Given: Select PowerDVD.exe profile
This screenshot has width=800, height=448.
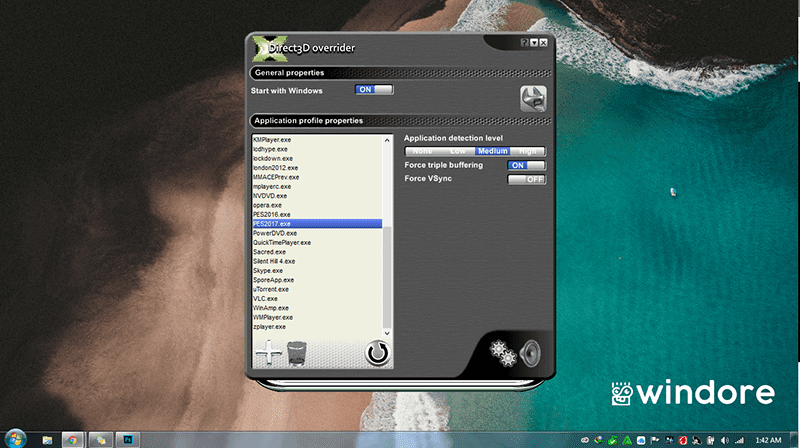Looking at the screenshot, I should [x=317, y=233].
